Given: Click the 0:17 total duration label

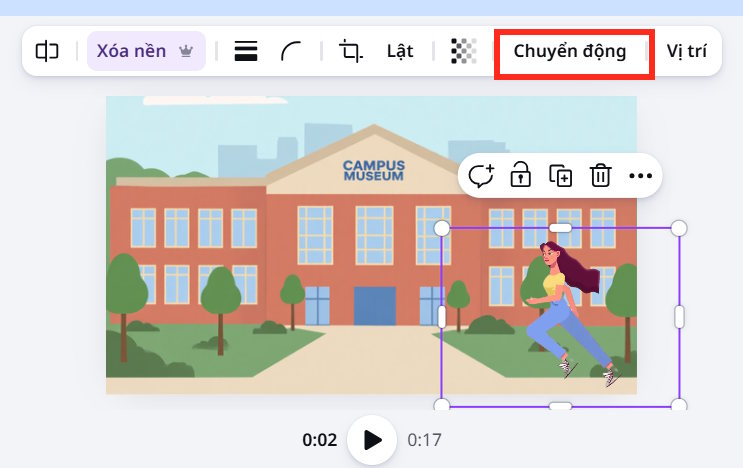Looking at the screenshot, I should point(425,440).
